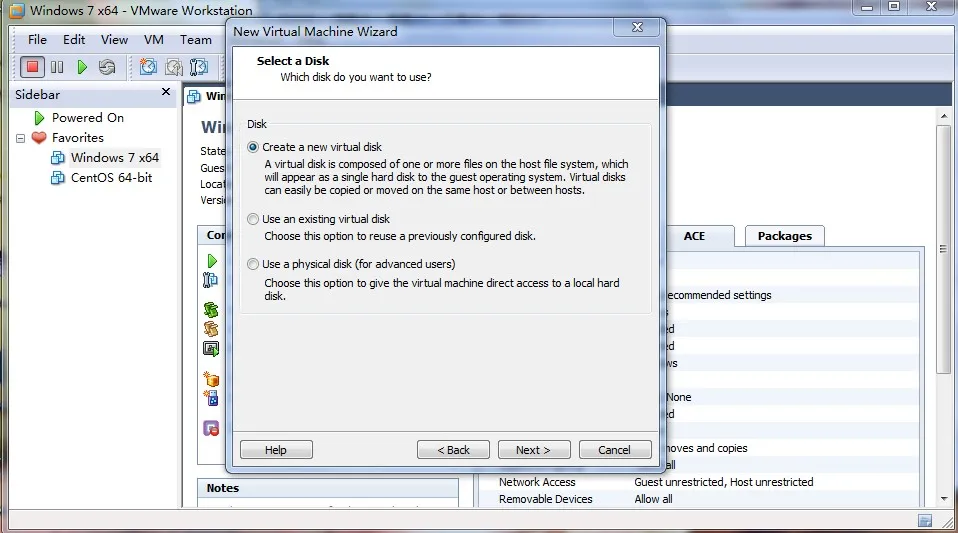Click the Revert to Snapshot toolbar icon

pyautogui.click(x=174, y=67)
